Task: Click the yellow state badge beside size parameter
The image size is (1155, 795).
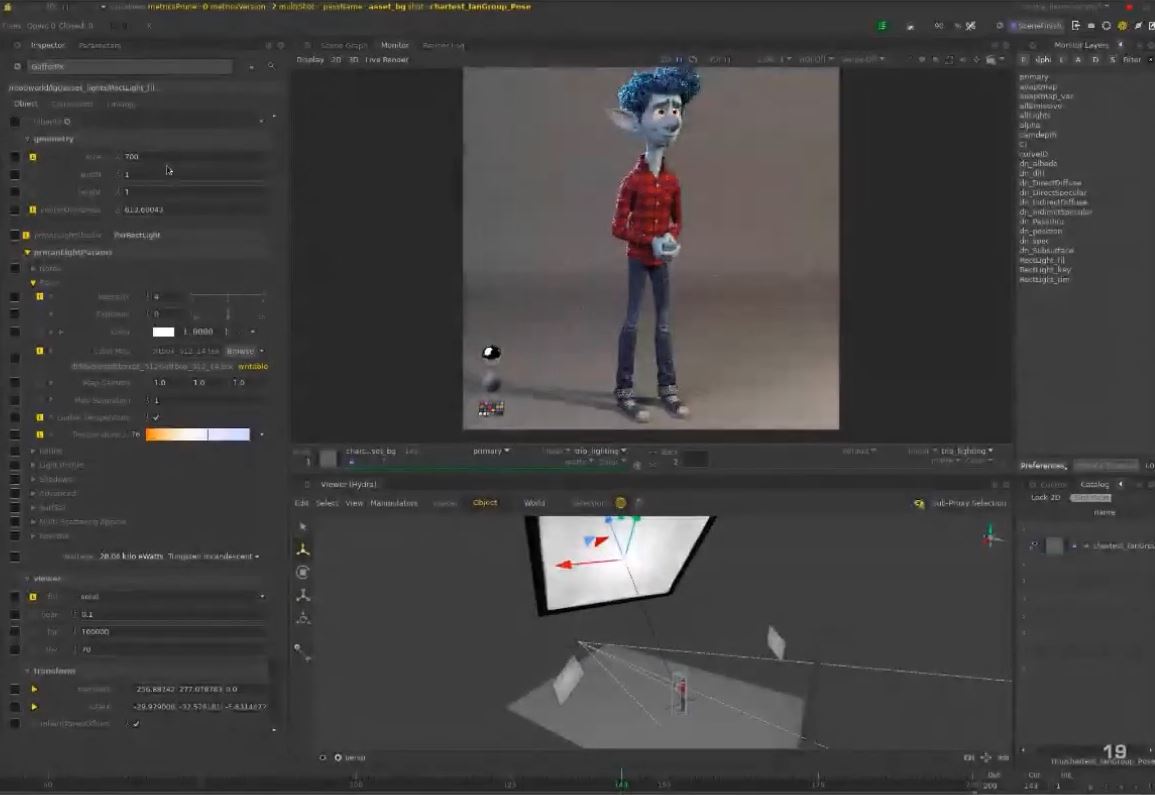Action: [x=32, y=157]
